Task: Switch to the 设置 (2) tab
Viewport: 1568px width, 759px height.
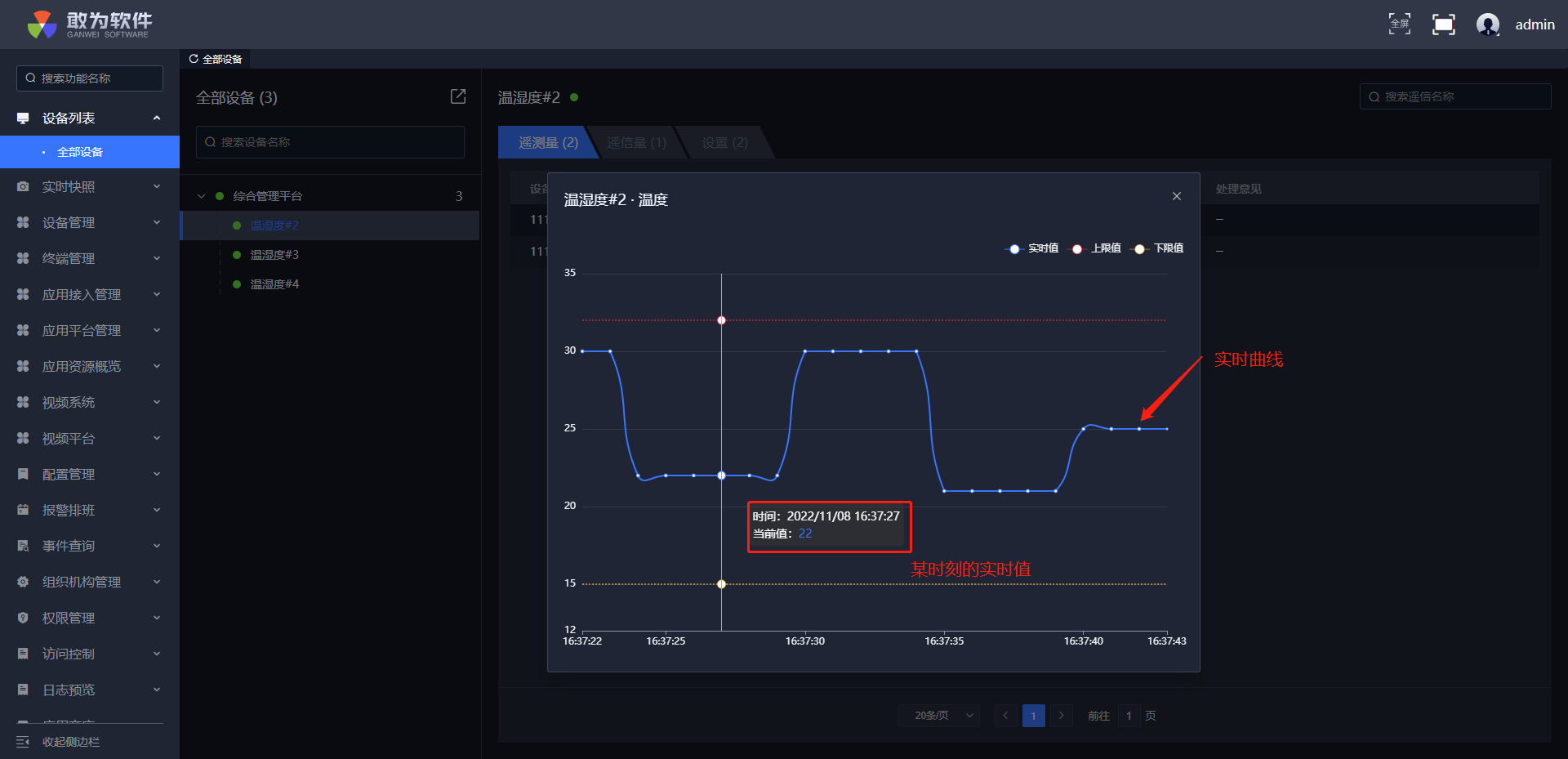Action: tap(725, 142)
